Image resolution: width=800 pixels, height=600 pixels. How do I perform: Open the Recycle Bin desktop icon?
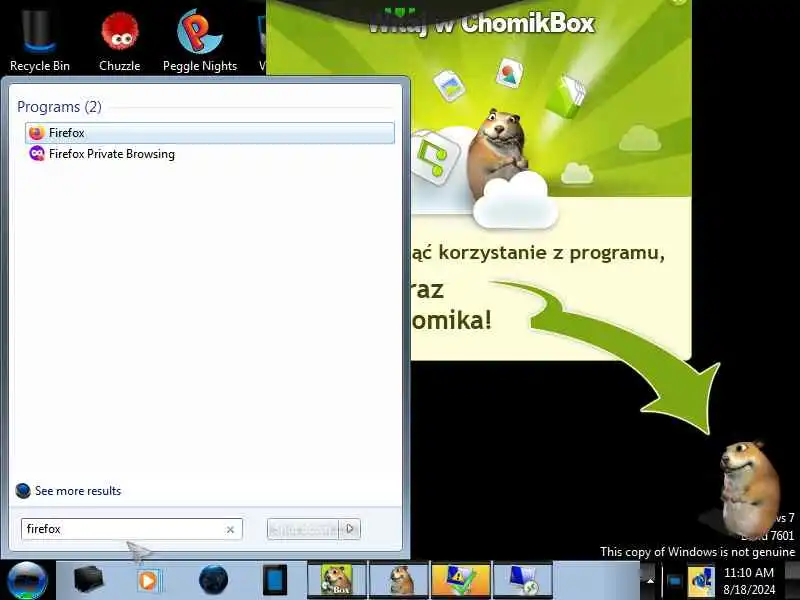pyautogui.click(x=40, y=42)
